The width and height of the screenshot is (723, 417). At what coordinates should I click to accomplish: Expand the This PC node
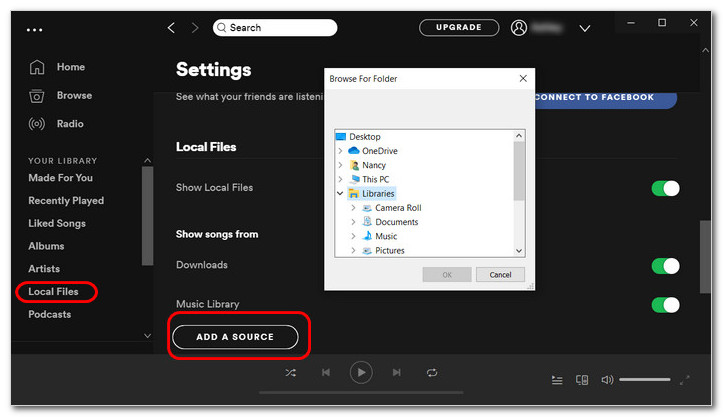(340, 179)
